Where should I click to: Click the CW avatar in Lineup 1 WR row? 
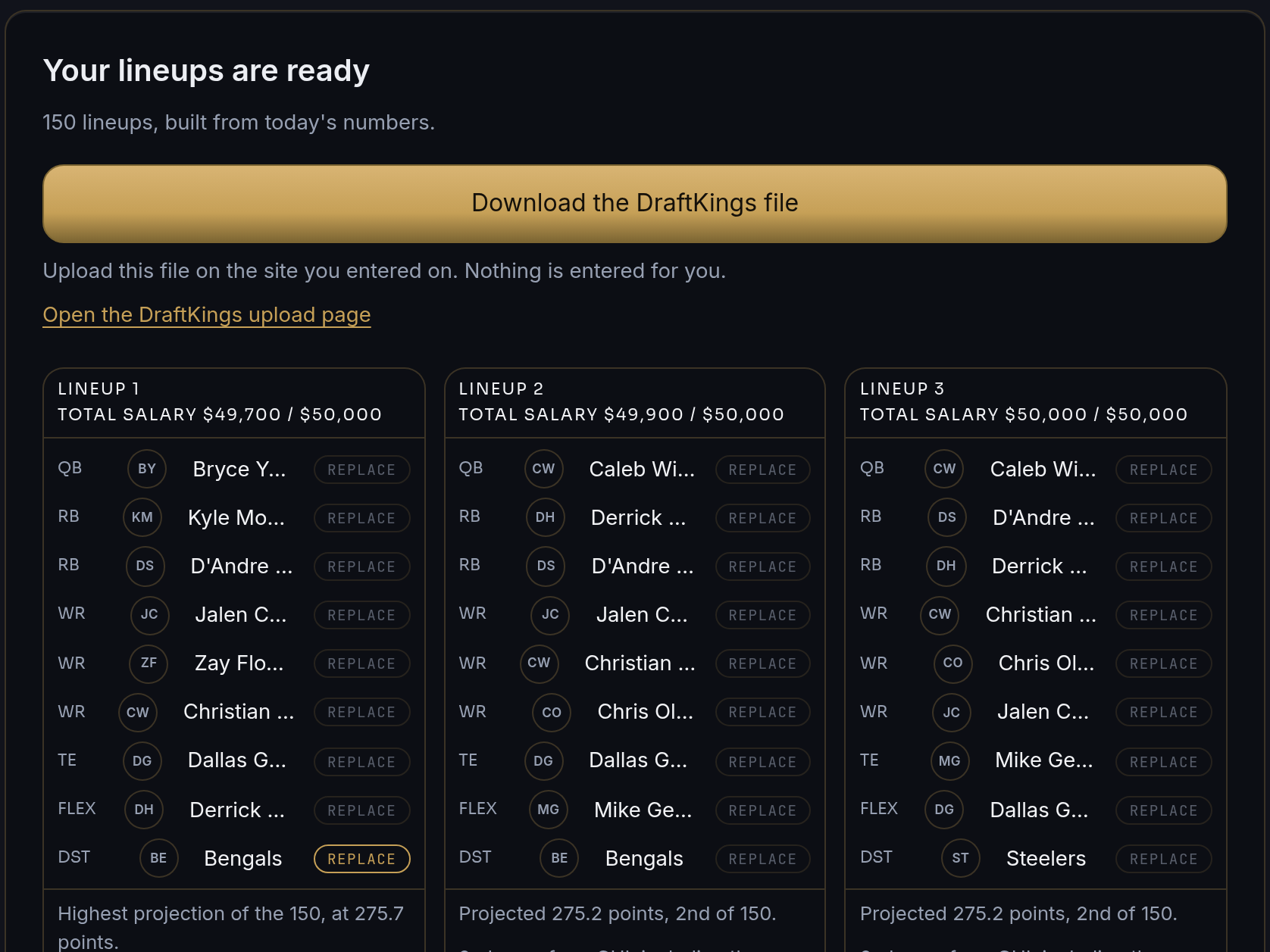coord(138,713)
